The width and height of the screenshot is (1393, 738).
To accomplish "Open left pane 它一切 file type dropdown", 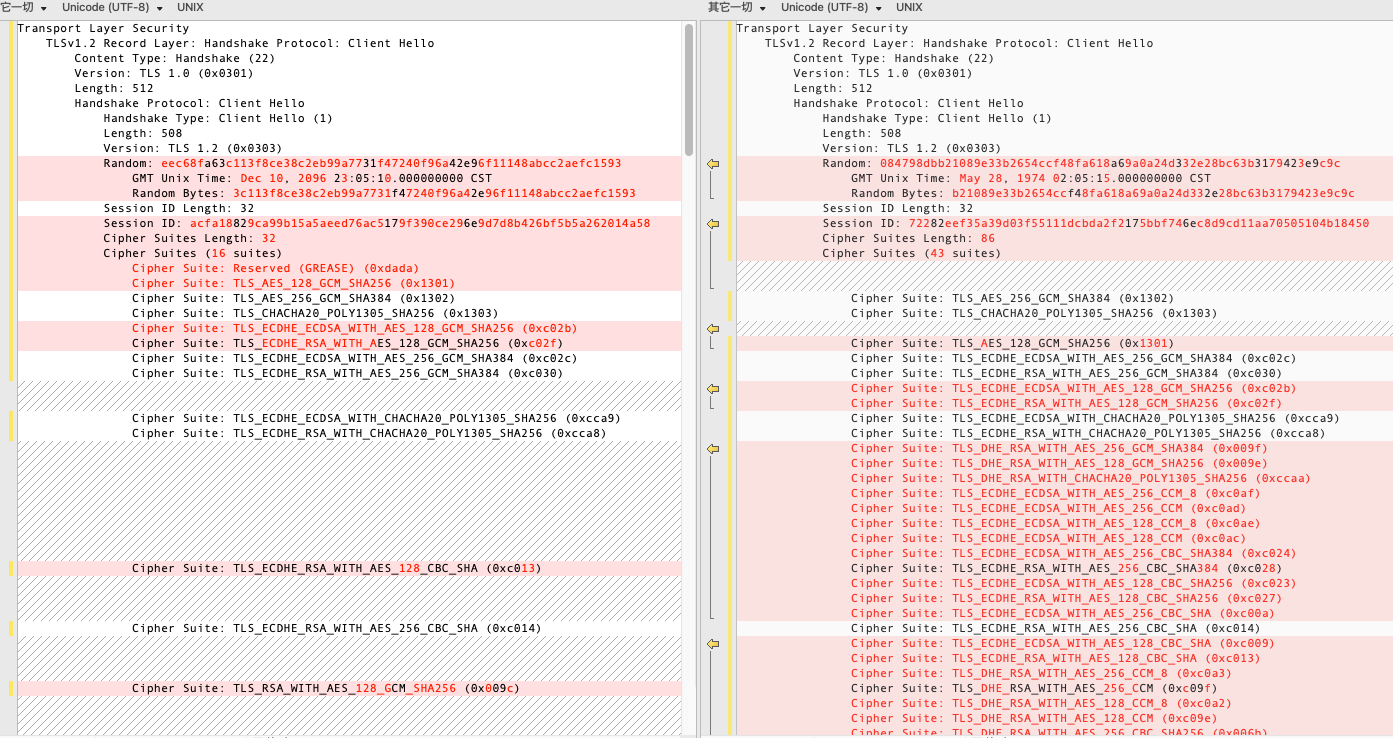I will point(24,7).
